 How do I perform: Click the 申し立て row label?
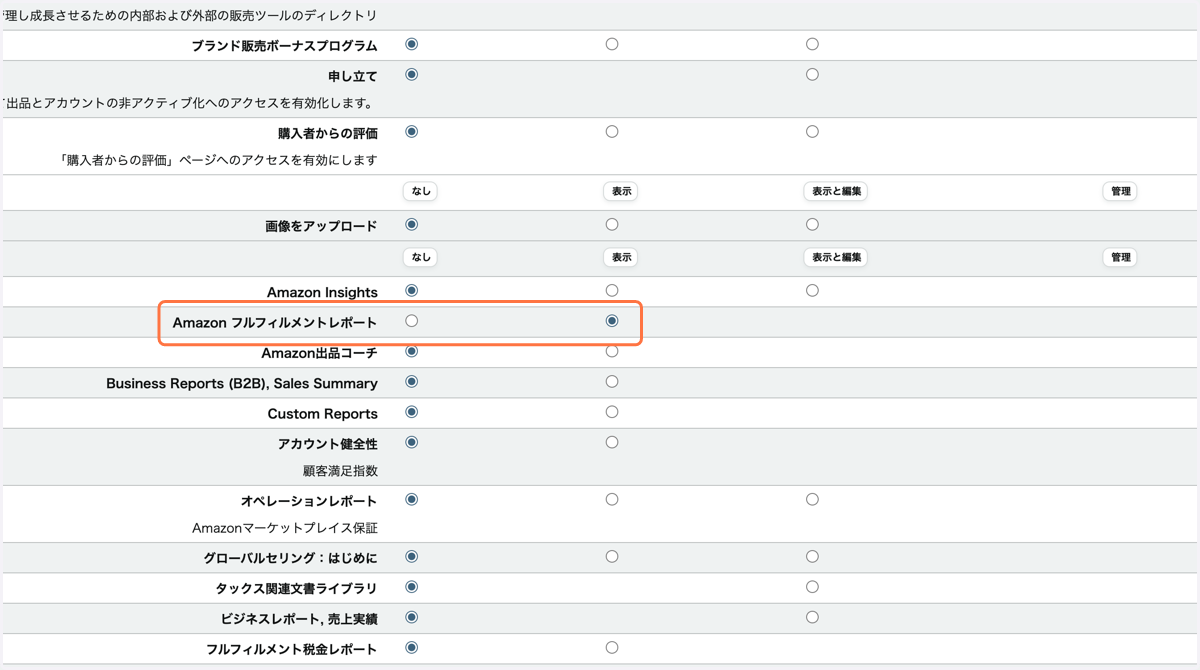pyautogui.click(x=353, y=76)
